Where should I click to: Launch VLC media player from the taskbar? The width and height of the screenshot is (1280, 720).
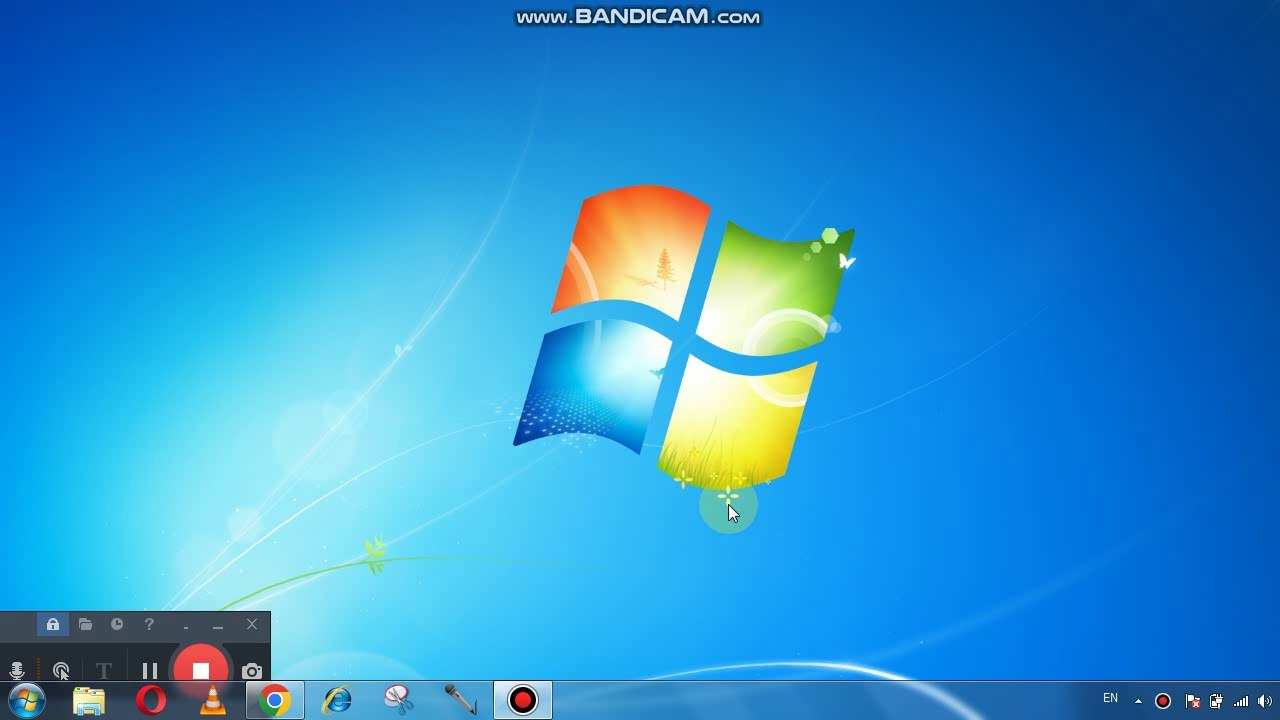click(x=213, y=701)
